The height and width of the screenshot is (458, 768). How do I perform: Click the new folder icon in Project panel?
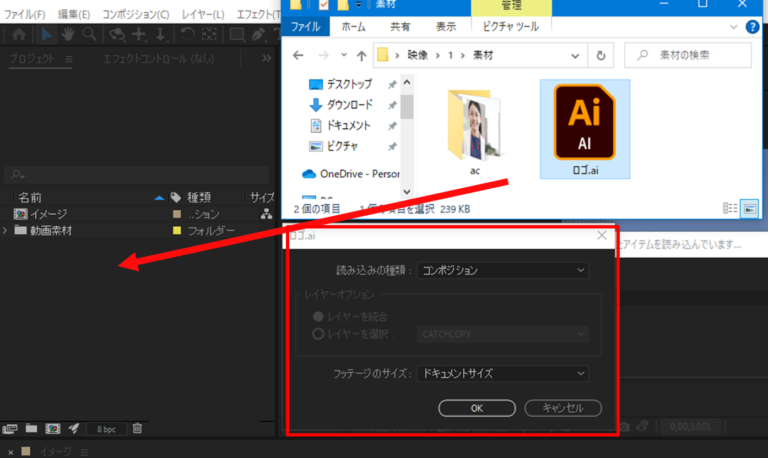pos(31,428)
